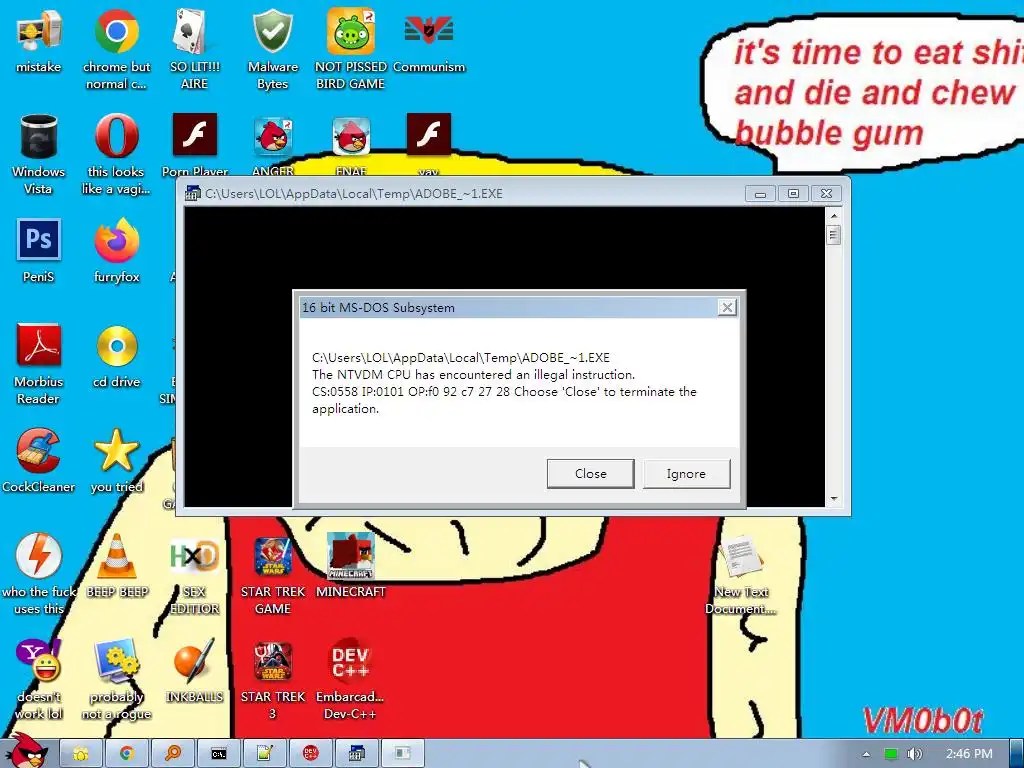Launch the 'INKBALLS' desktop icon

point(194,660)
